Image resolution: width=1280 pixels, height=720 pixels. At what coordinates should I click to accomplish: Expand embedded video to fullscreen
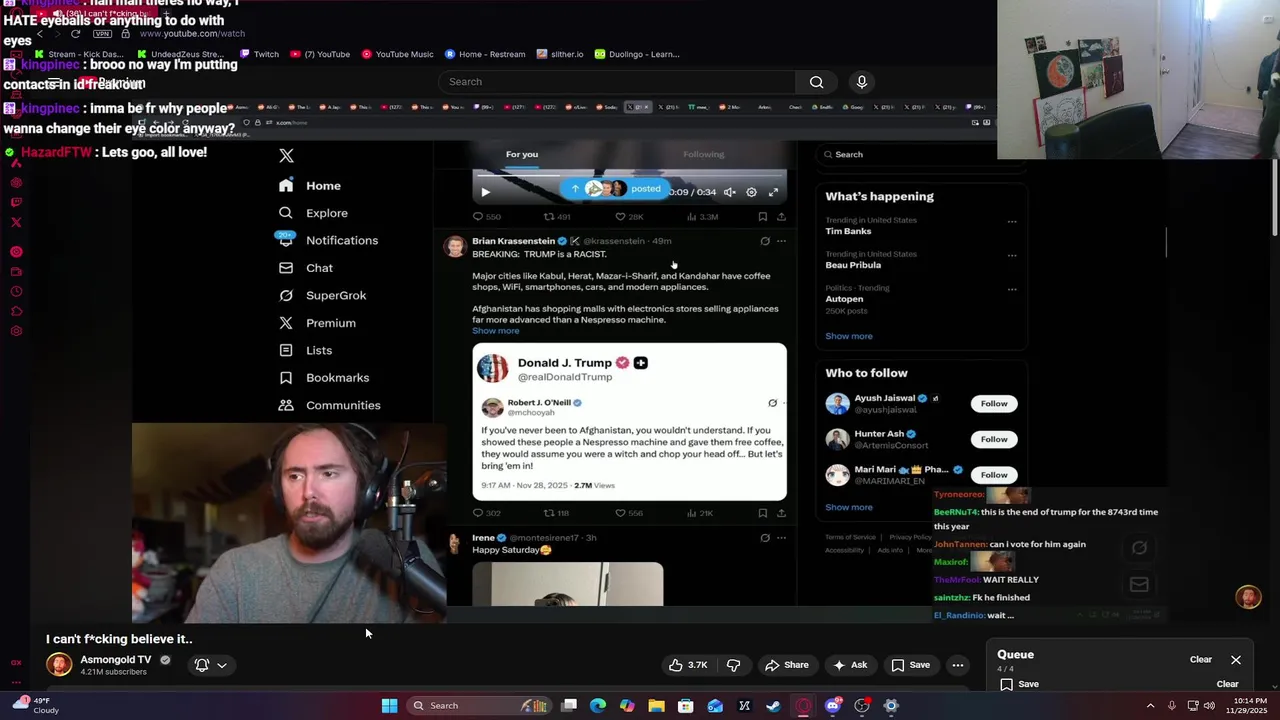coord(773,192)
